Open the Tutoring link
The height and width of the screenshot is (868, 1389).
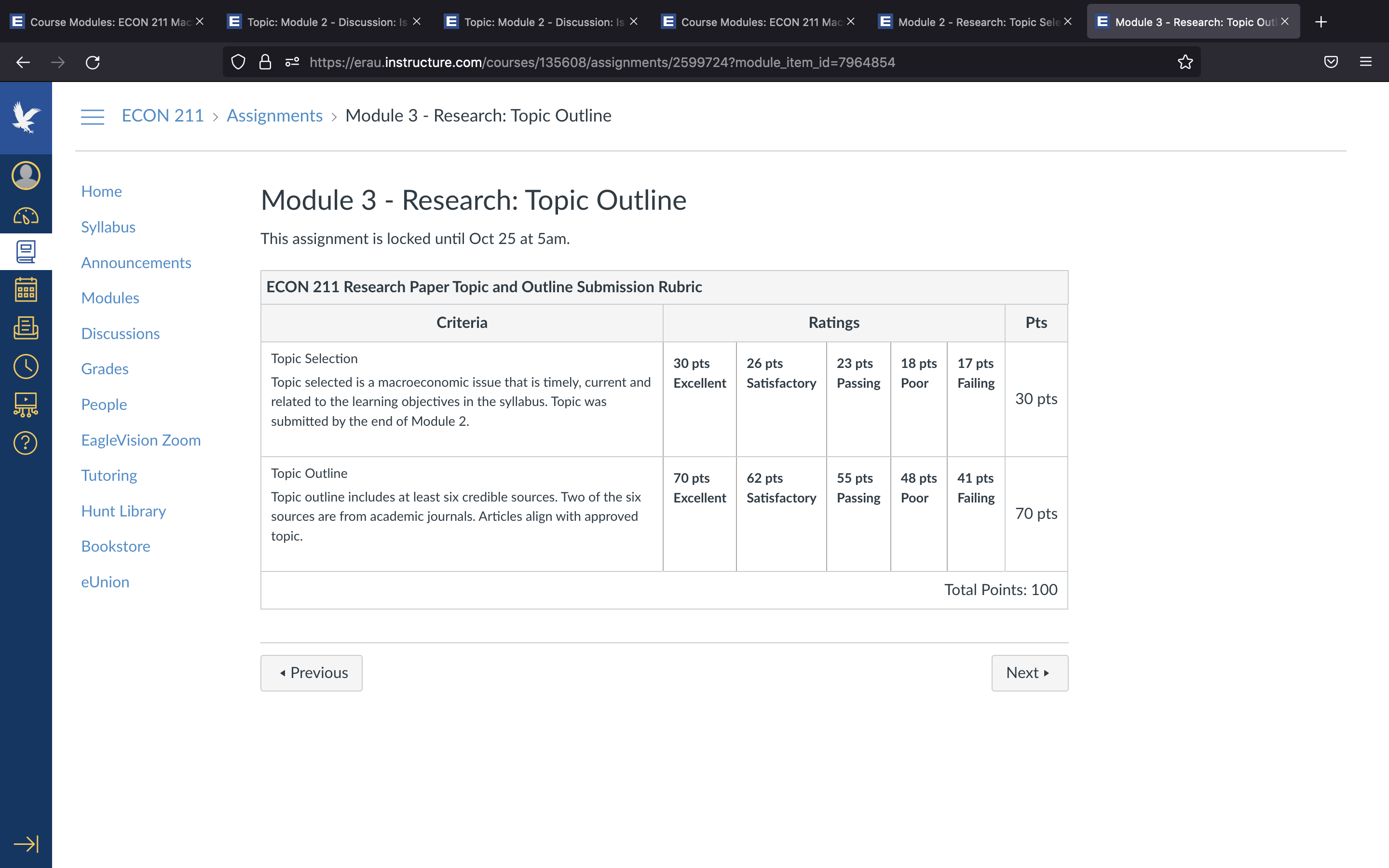(109, 475)
